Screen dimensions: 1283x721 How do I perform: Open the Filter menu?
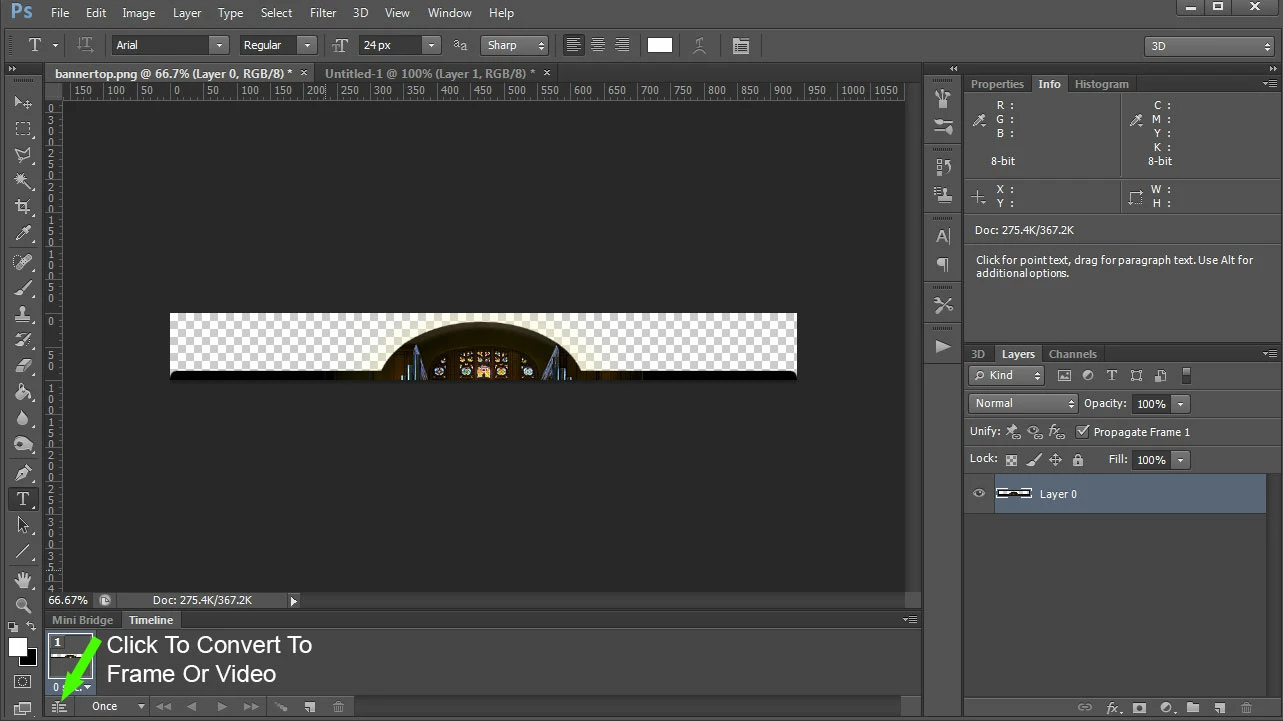[x=323, y=13]
